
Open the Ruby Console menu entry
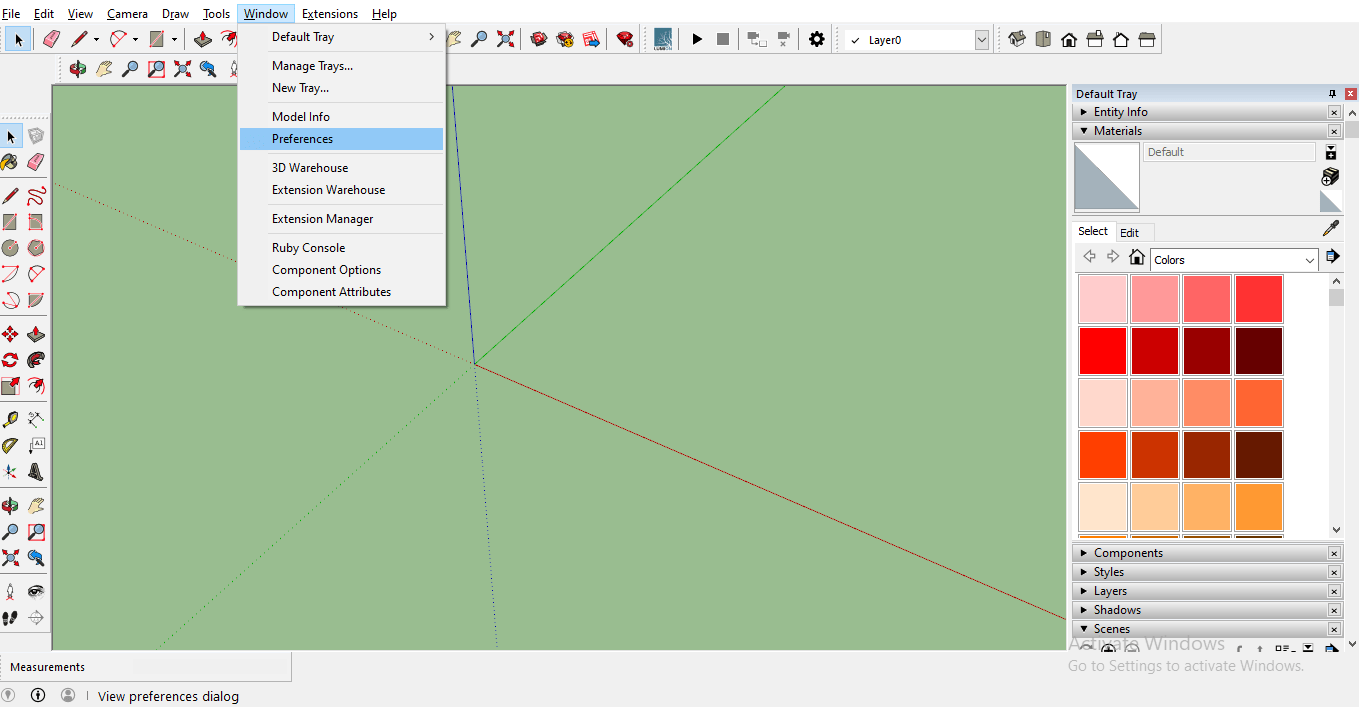coord(308,248)
